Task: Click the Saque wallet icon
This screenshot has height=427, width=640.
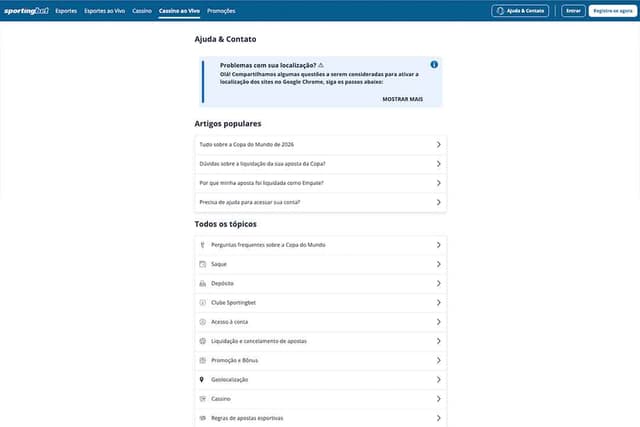Action: tap(202, 264)
